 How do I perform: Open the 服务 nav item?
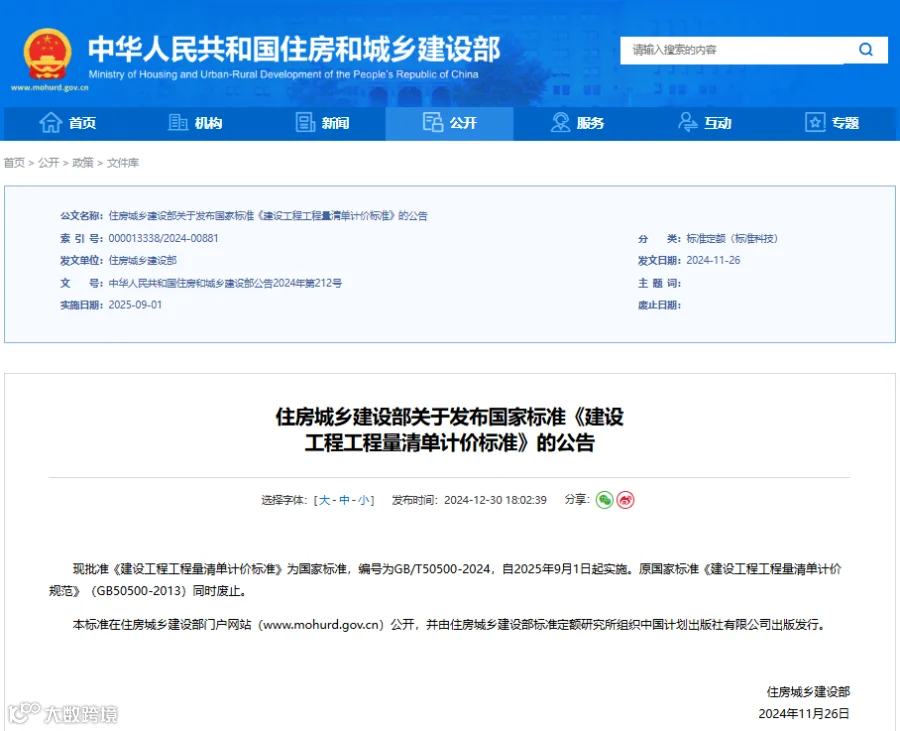point(577,123)
